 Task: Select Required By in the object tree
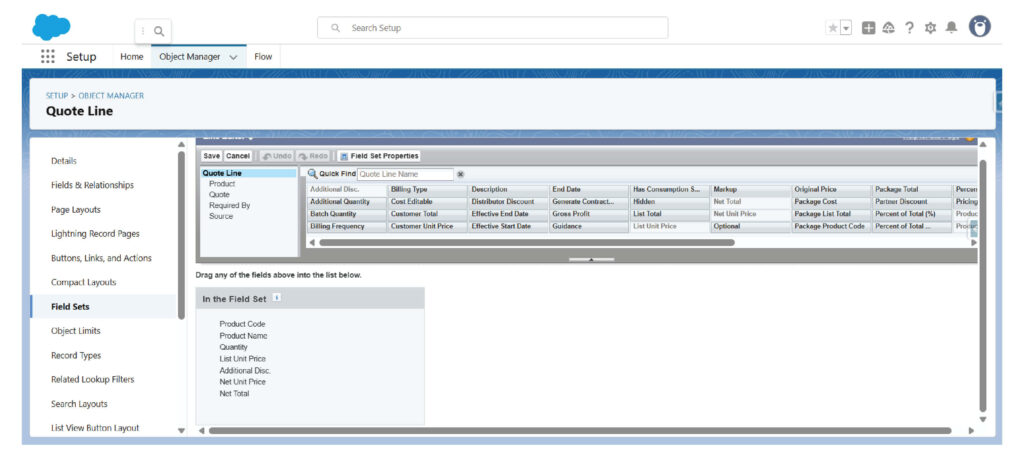click(x=229, y=205)
